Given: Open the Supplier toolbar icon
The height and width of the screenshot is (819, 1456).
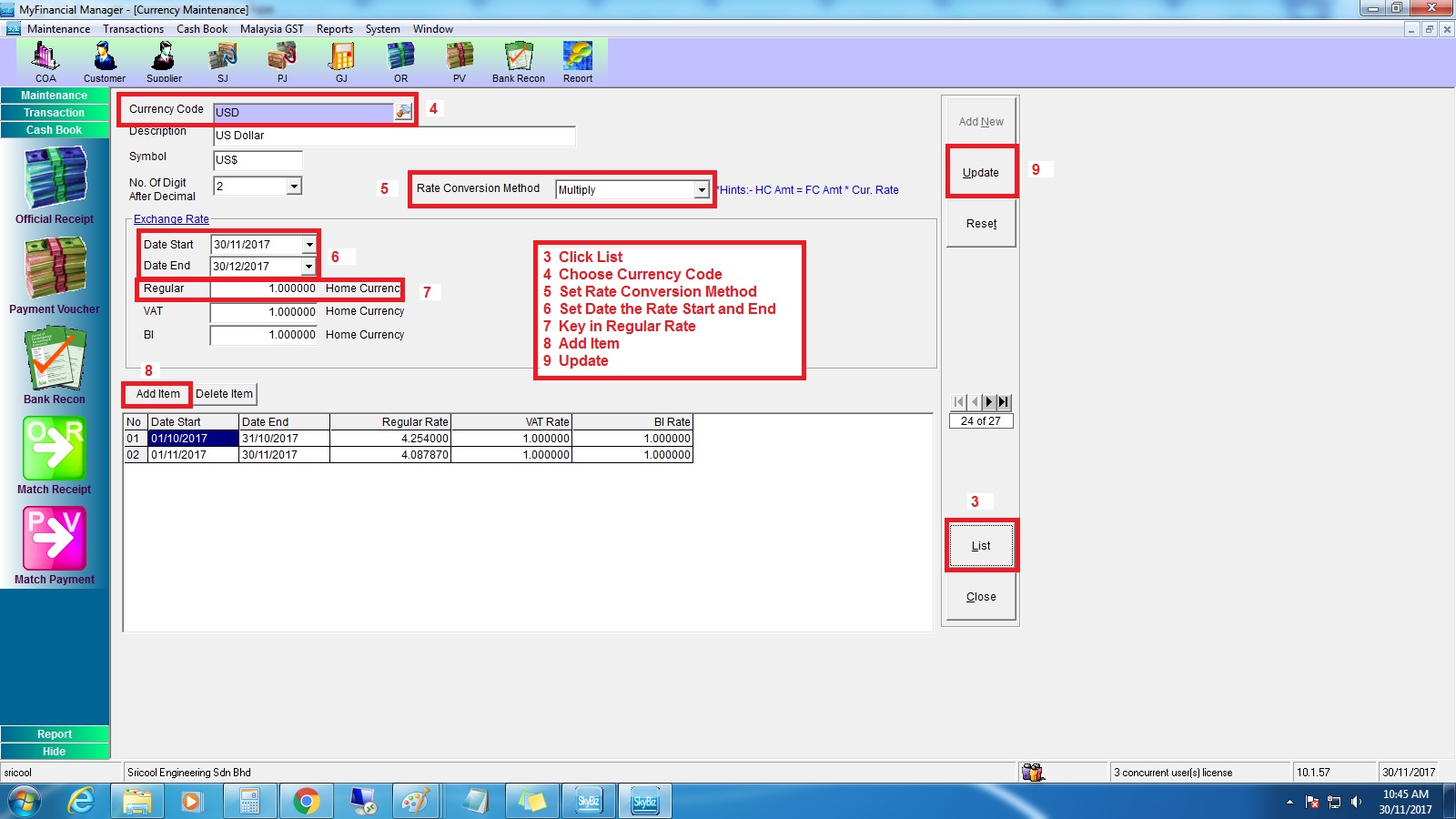Looking at the screenshot, I should coord(164,60).
